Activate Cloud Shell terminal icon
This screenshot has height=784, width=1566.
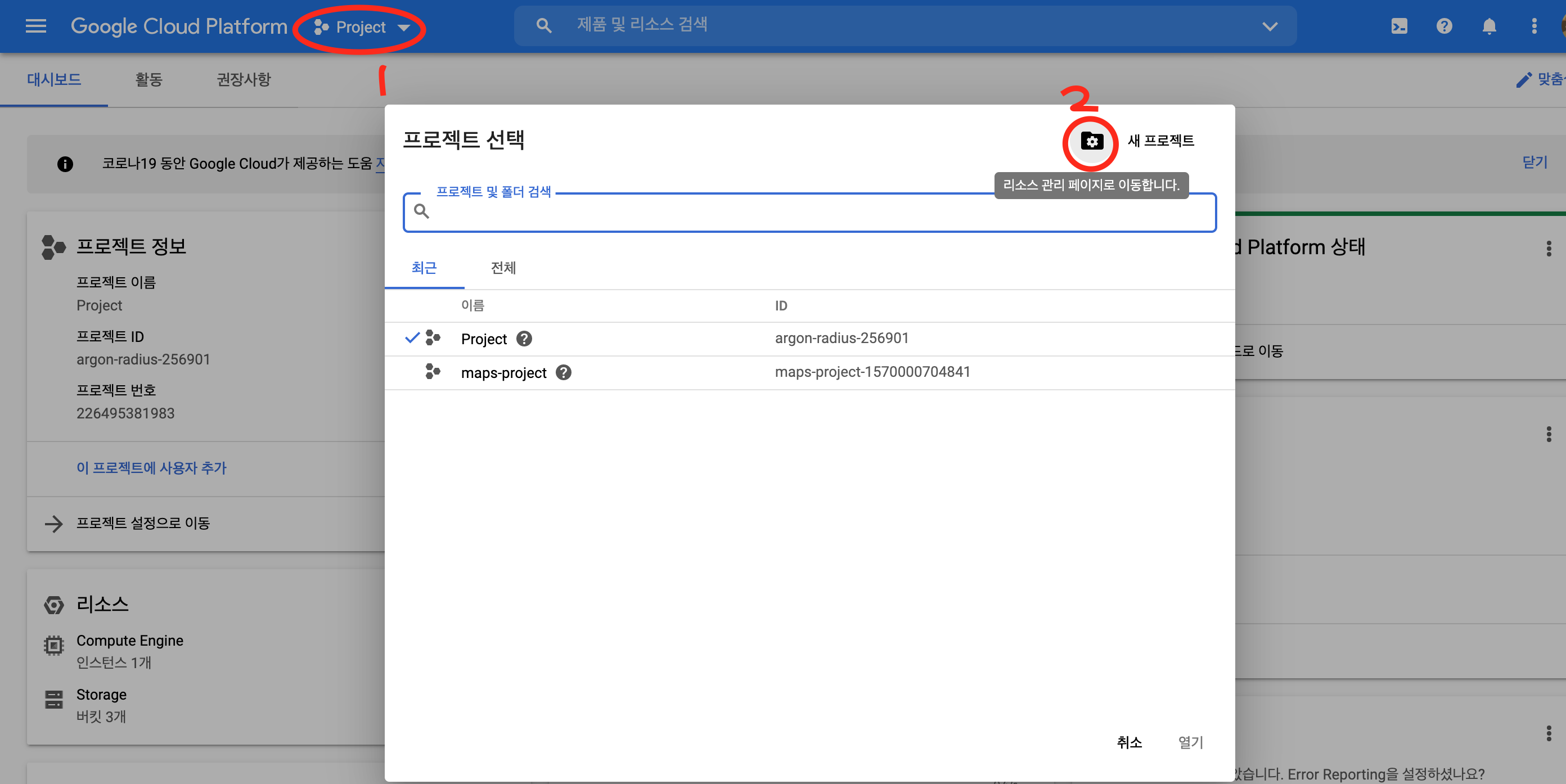[x=1399, y=26]
